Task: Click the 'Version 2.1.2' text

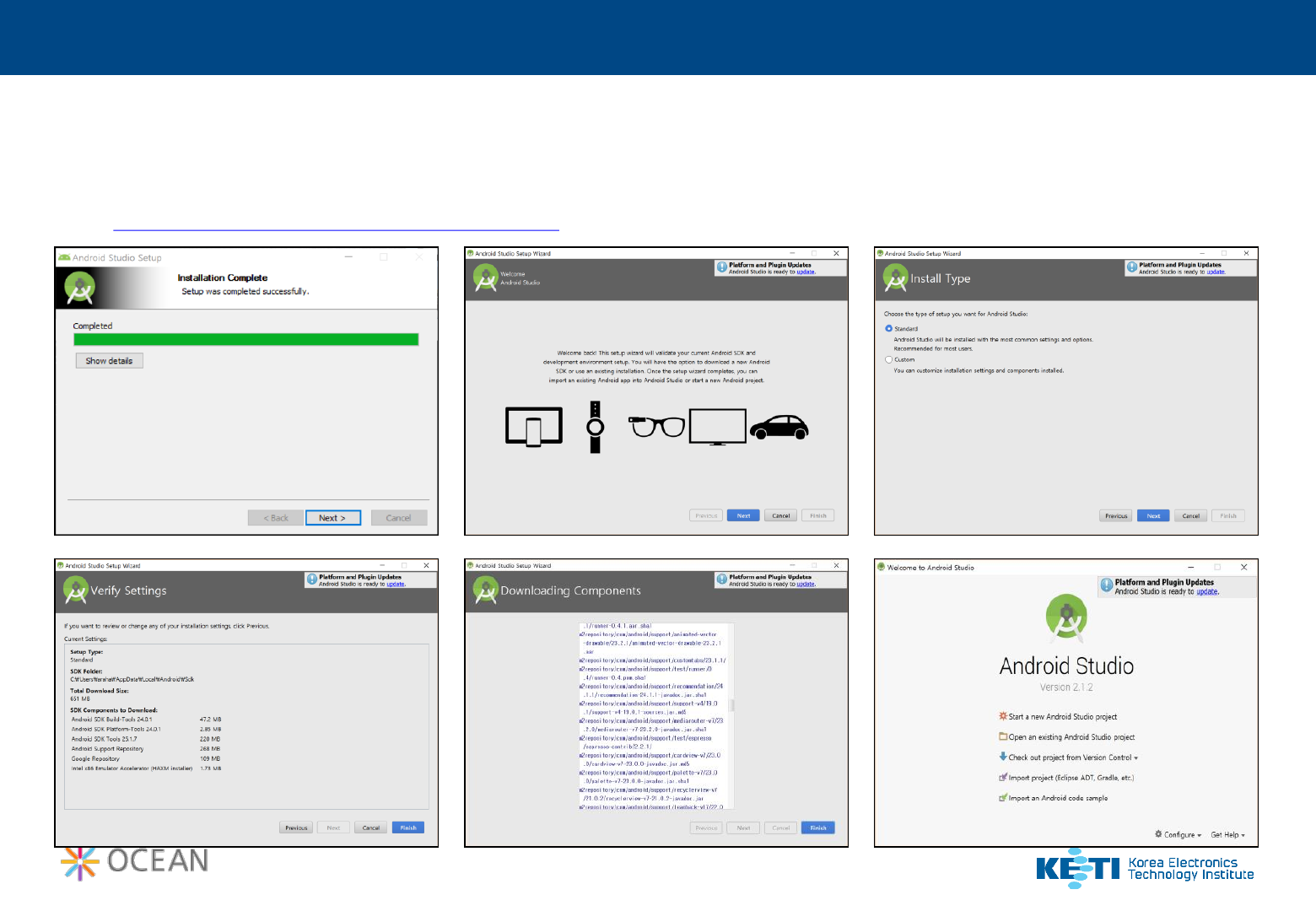Action: 1066,687
